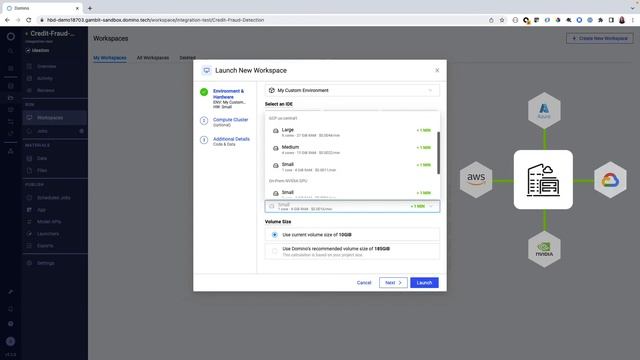
Task: Close the Domino browser tab
Action: coord(77,8)
